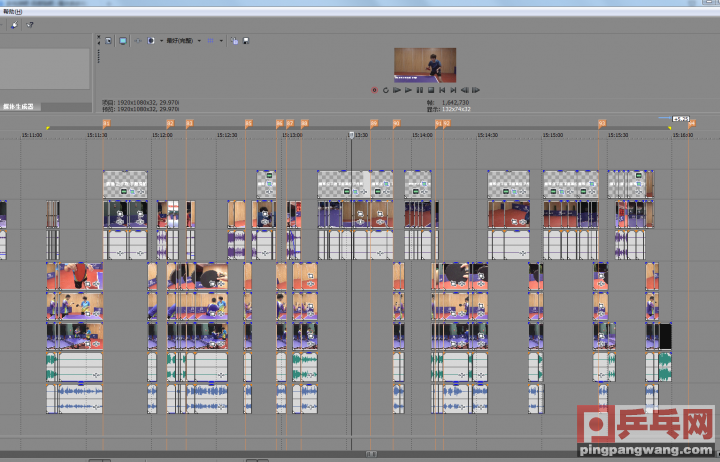
Task: Click the save snapshot to file icon
Action: (245, 41)
